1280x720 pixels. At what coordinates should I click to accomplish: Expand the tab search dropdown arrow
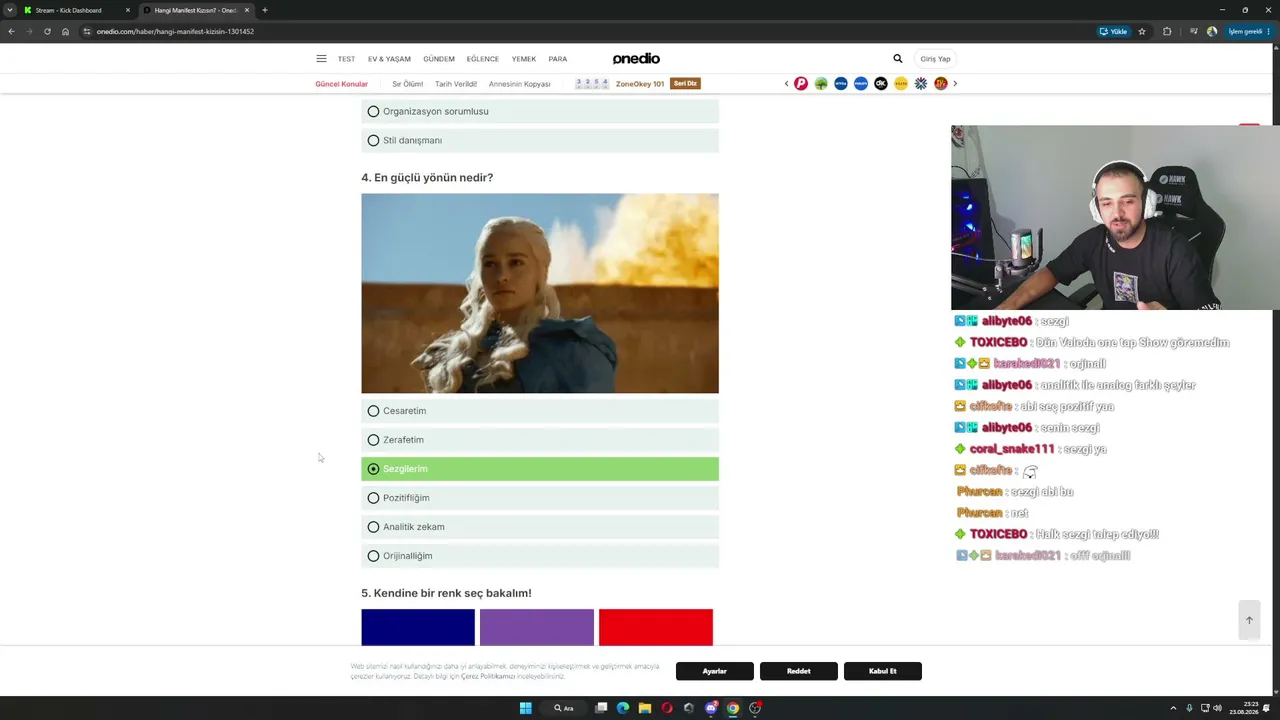(9, 10)
